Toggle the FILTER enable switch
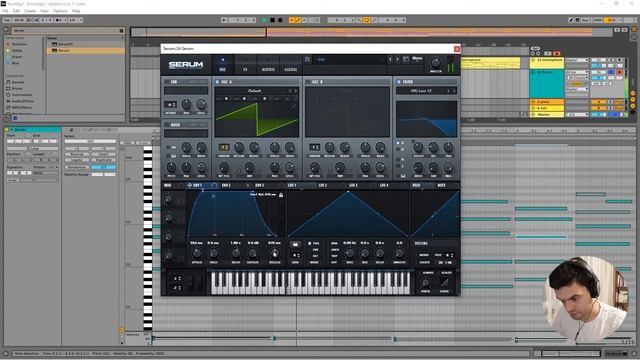 tap(399, 82)
